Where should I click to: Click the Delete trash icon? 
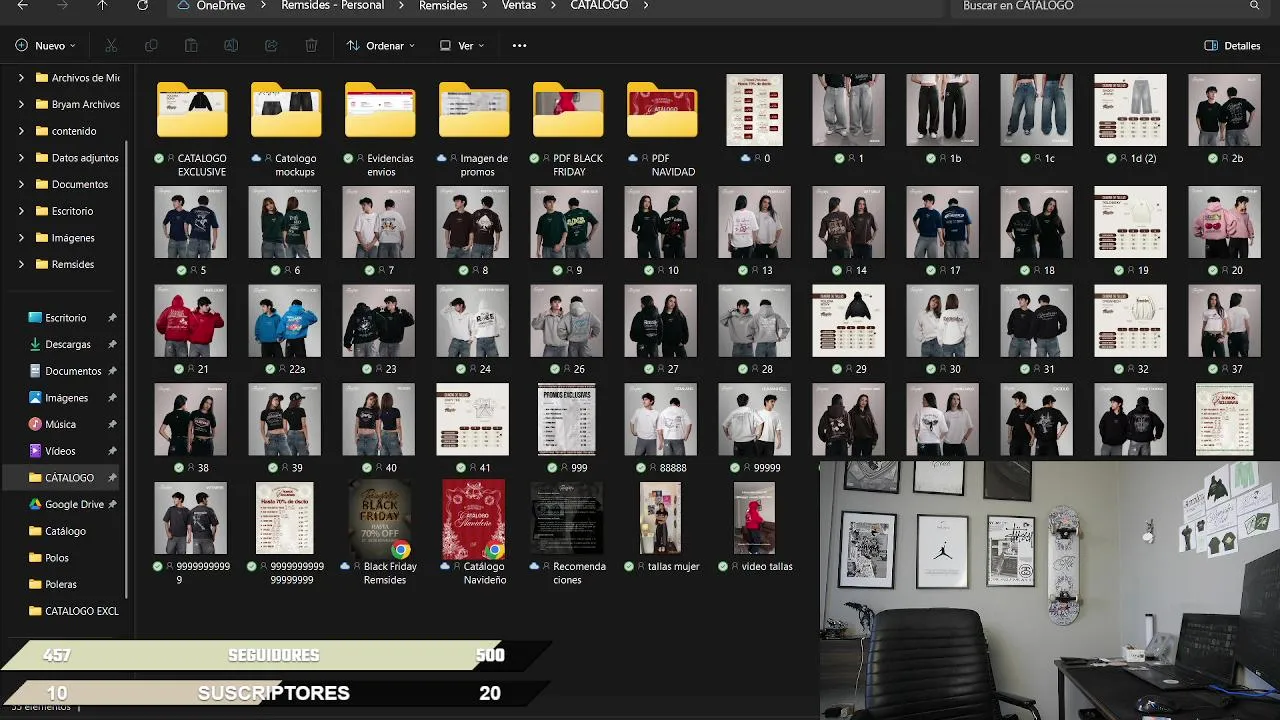coord(311,46)
